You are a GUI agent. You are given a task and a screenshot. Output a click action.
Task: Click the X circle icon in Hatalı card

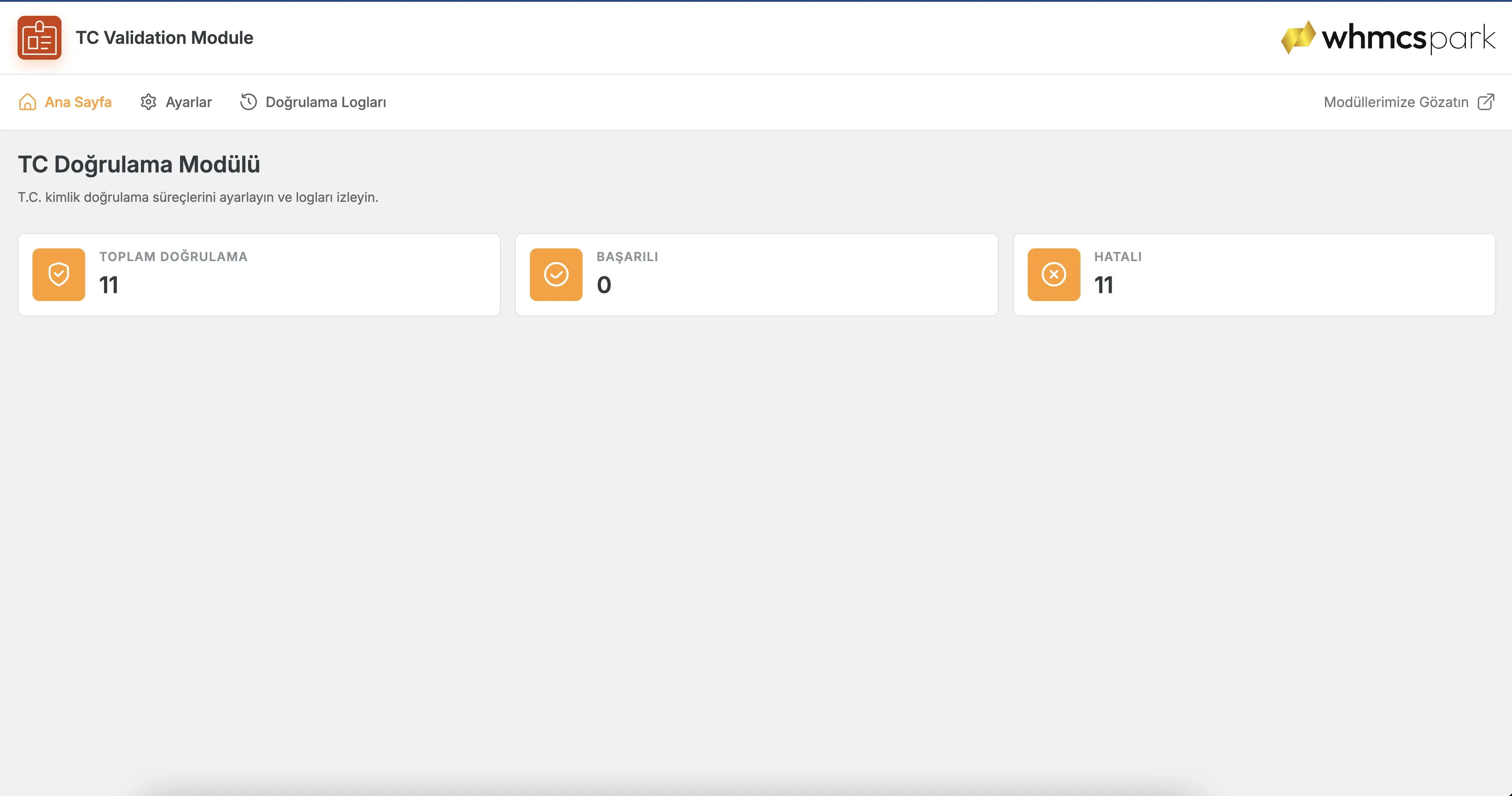coord(1054,275)
